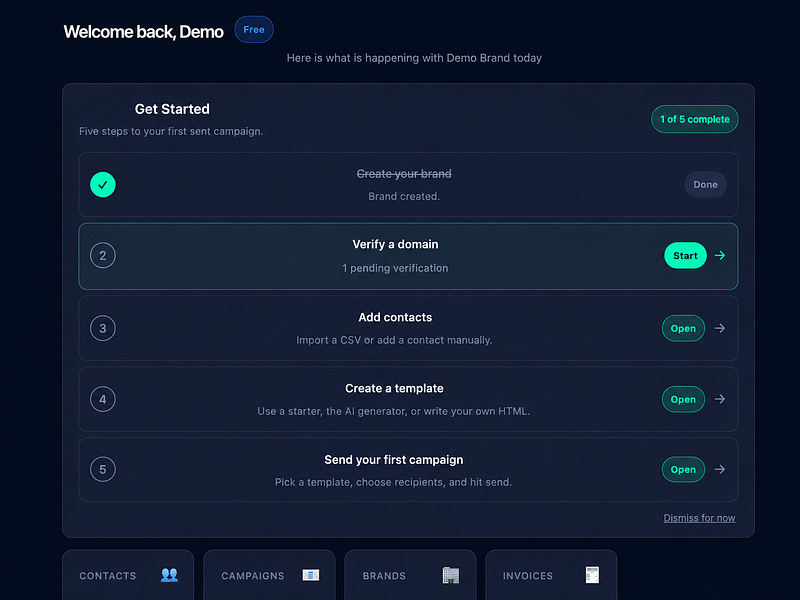Click the 1 pending verification text

[395, 268]
